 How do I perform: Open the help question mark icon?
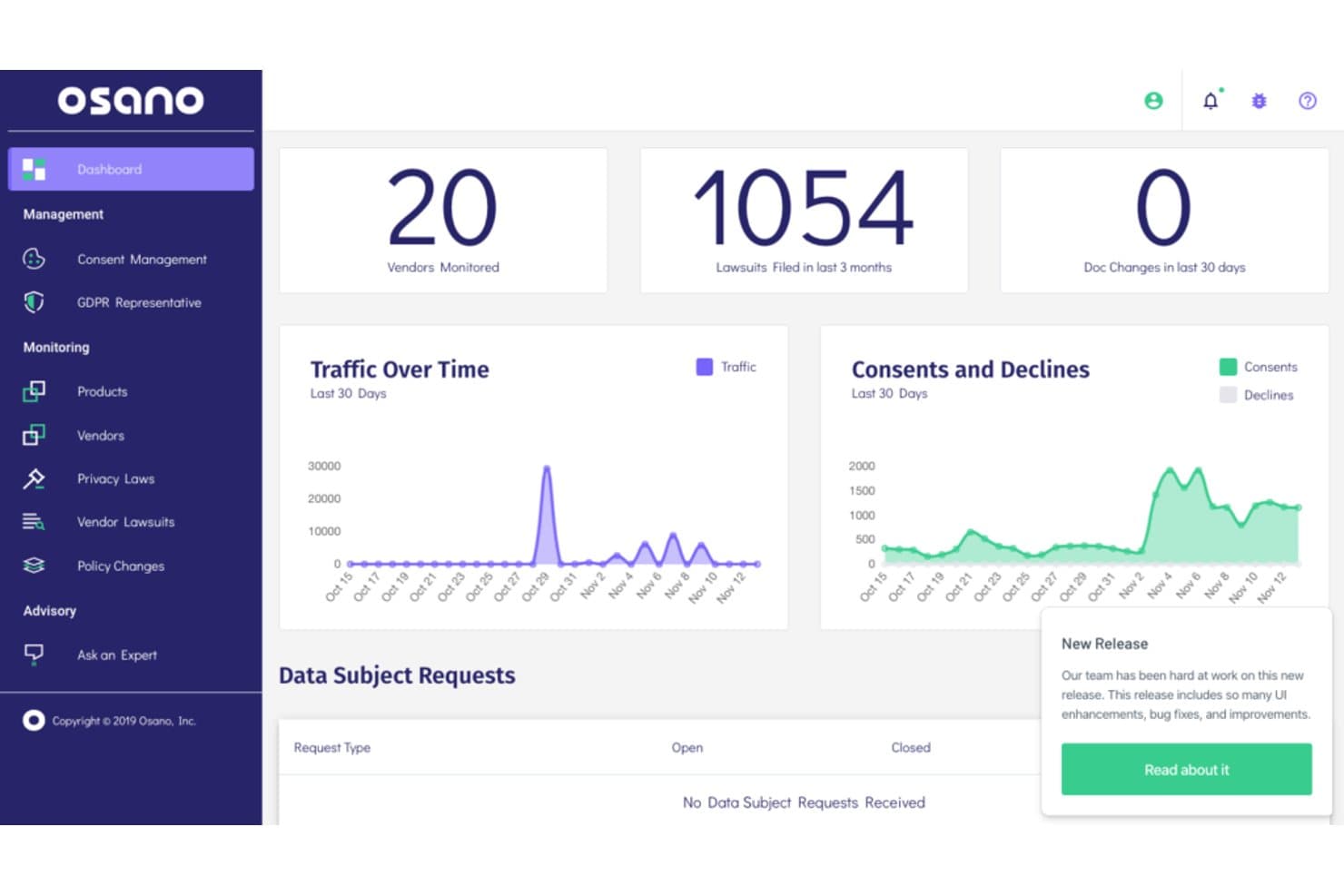pos(1308,101)
